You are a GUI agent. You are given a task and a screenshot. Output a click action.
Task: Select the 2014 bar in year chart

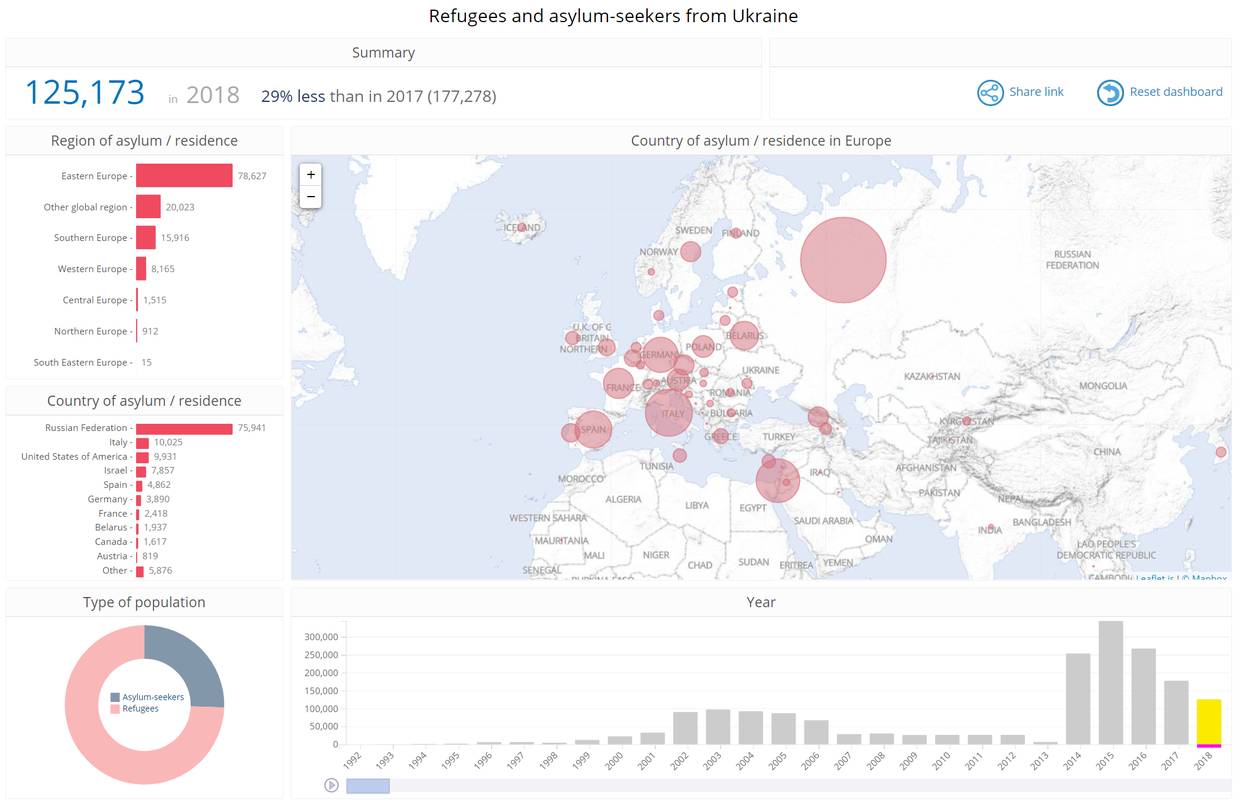(1078, 699)
